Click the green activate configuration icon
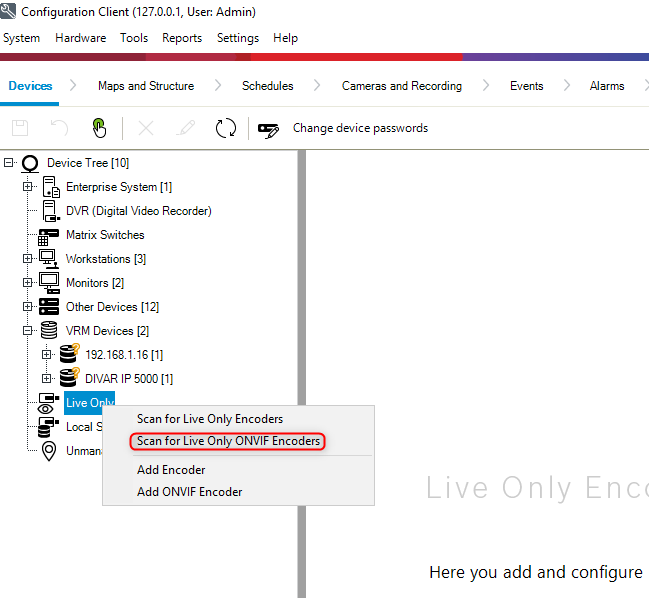The width and height of the screenshot is (649, 598). click(98, 128)
